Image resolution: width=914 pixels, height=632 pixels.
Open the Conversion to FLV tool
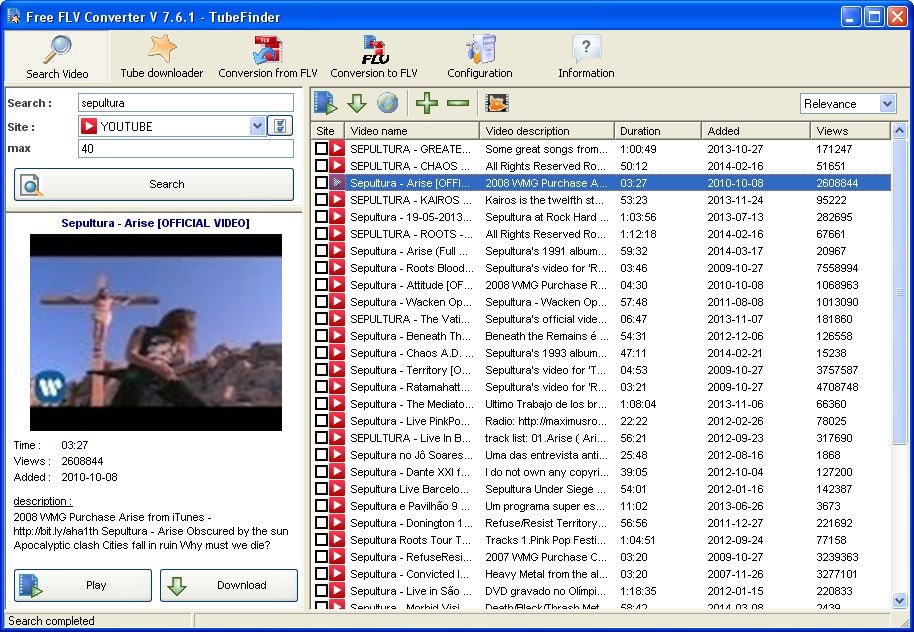pos(374,56)
